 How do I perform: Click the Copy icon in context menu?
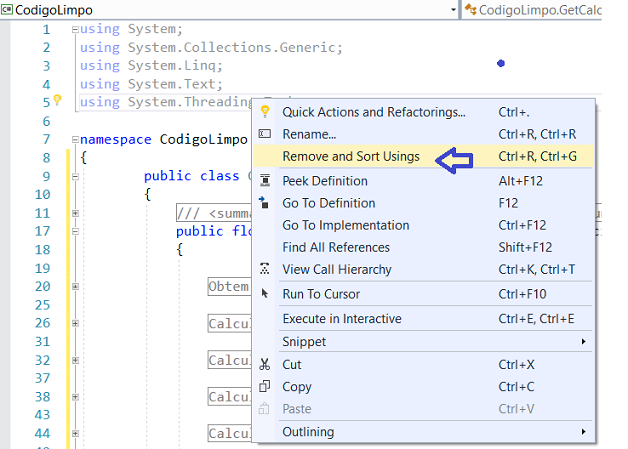pyautogui.click(x=265, y=387)
